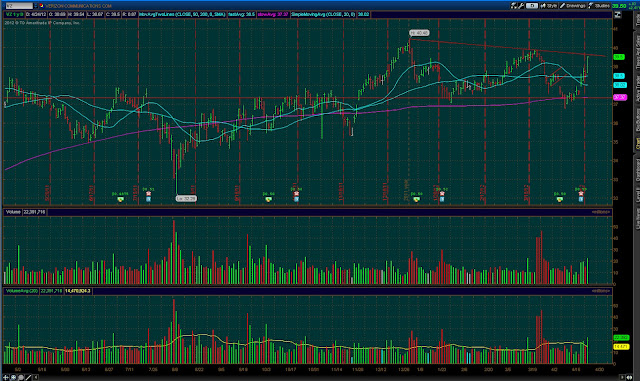Click VERIZON COMMUNICATIONS COM title text

coord(78,6)
